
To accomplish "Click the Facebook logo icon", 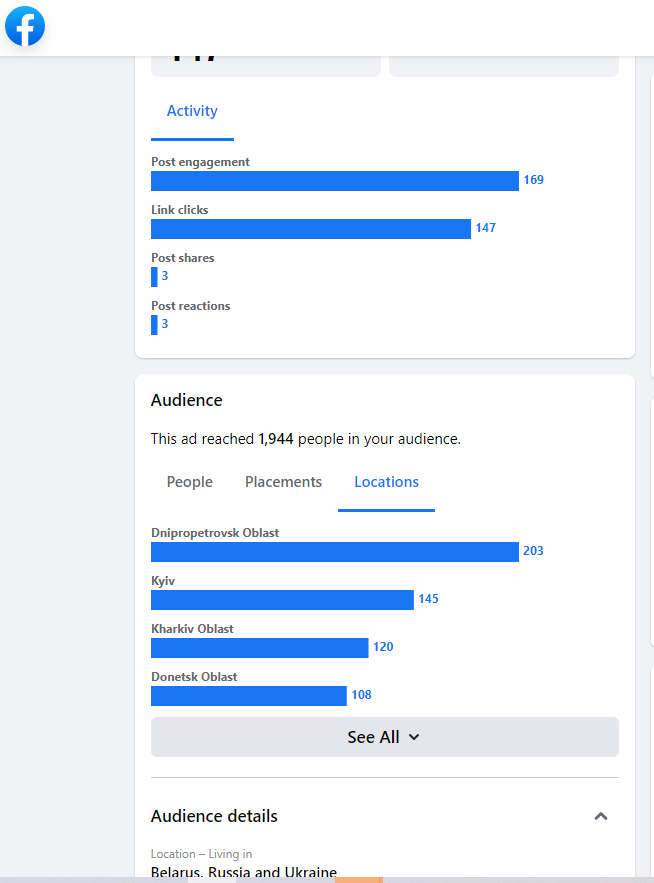I will click(x=25, y=26).
